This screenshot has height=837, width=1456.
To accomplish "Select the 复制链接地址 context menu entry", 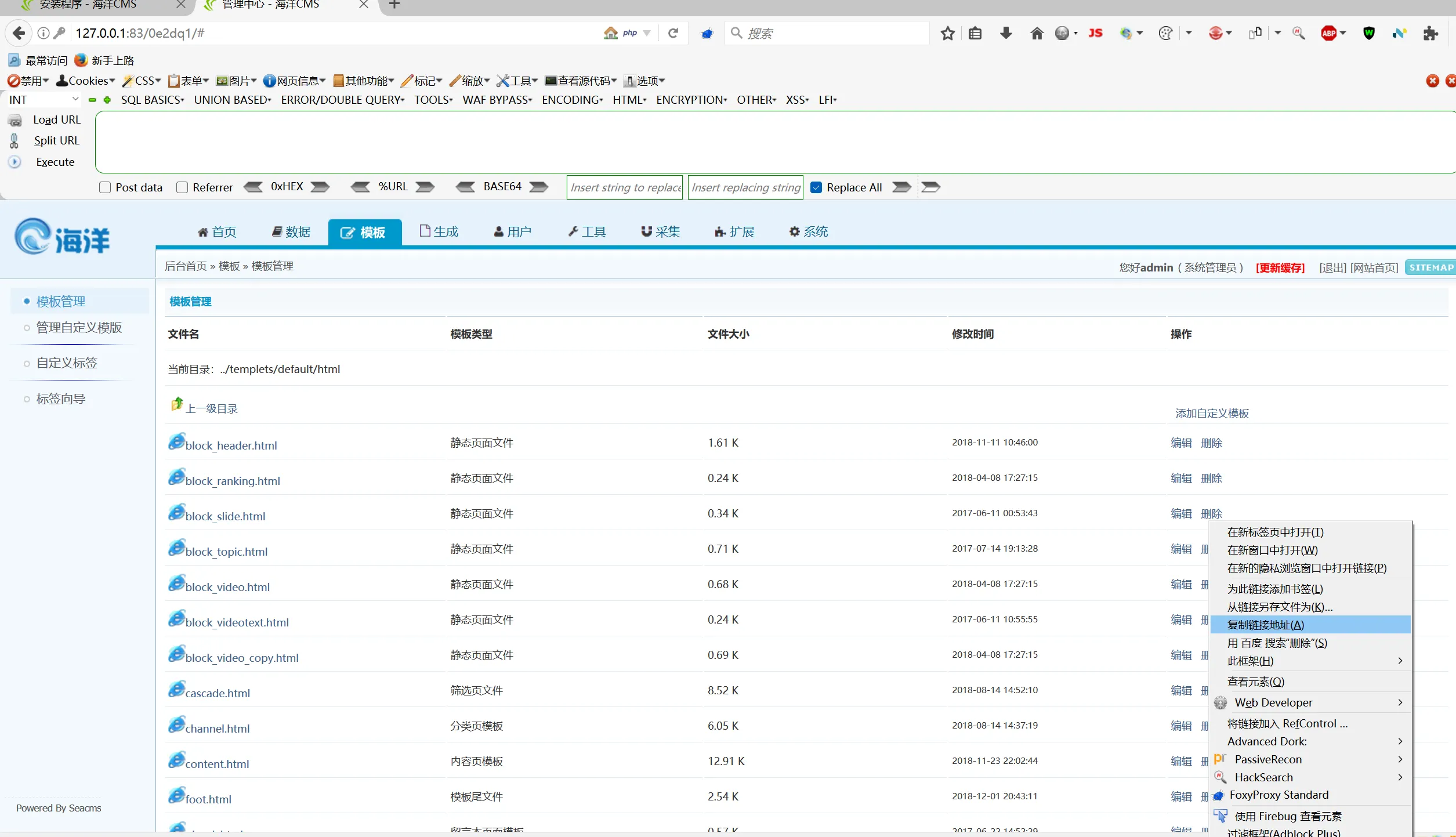I will pyautogui.click(x=1265, y=625).
